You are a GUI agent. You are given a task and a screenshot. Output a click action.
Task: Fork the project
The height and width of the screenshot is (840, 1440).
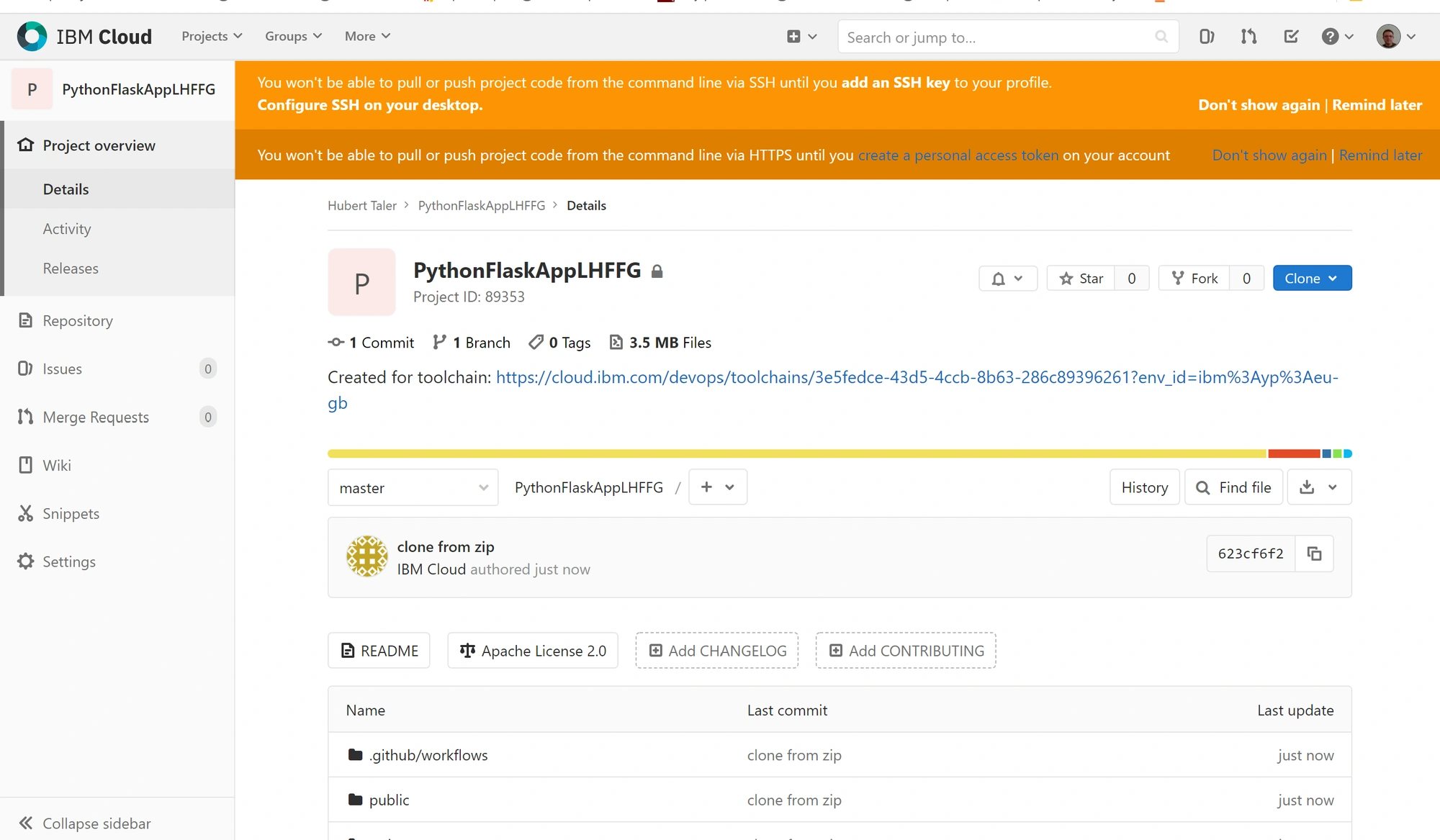[x=1194, y=279]
